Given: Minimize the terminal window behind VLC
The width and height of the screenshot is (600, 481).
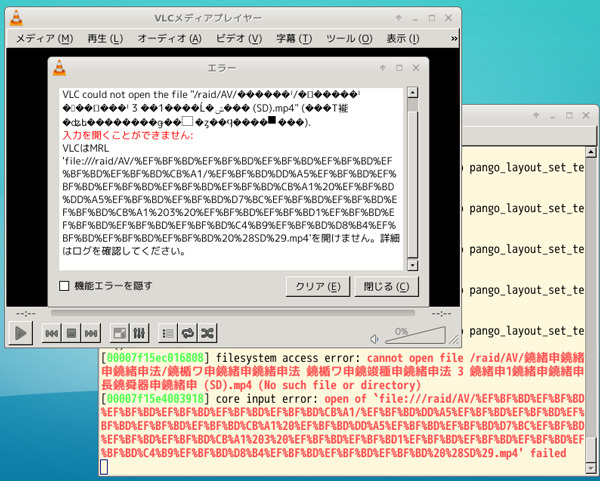Looking at the screenshot, I should (553, 116).
